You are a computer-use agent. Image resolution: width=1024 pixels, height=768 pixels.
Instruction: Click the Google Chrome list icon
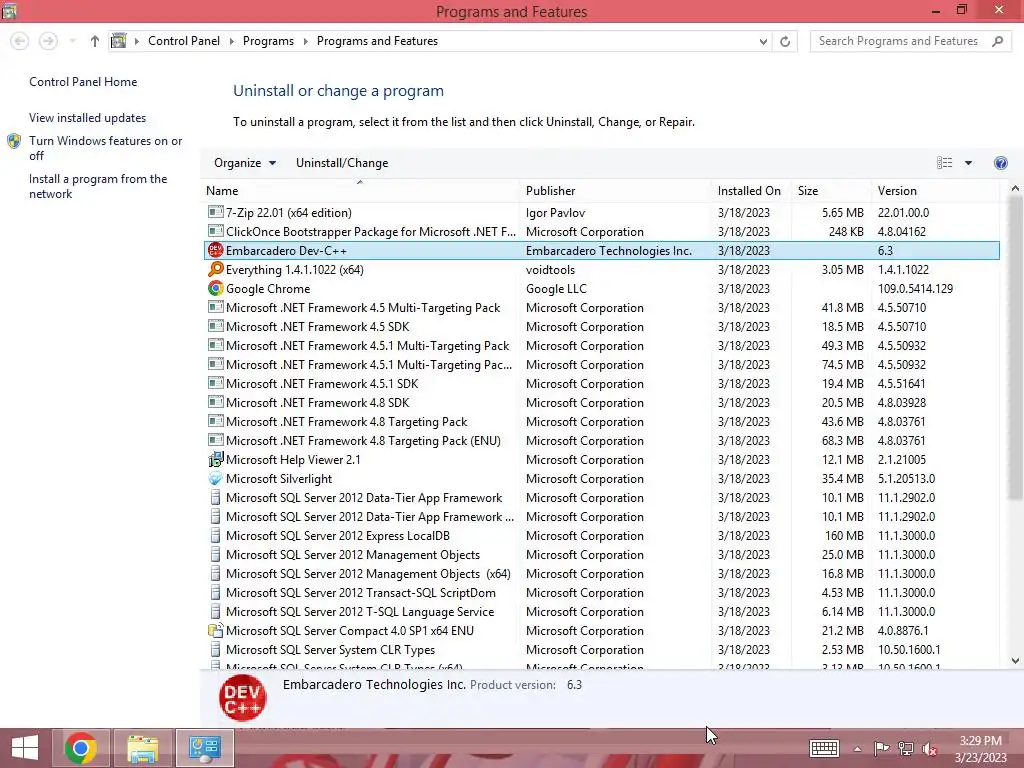(216, 288)
